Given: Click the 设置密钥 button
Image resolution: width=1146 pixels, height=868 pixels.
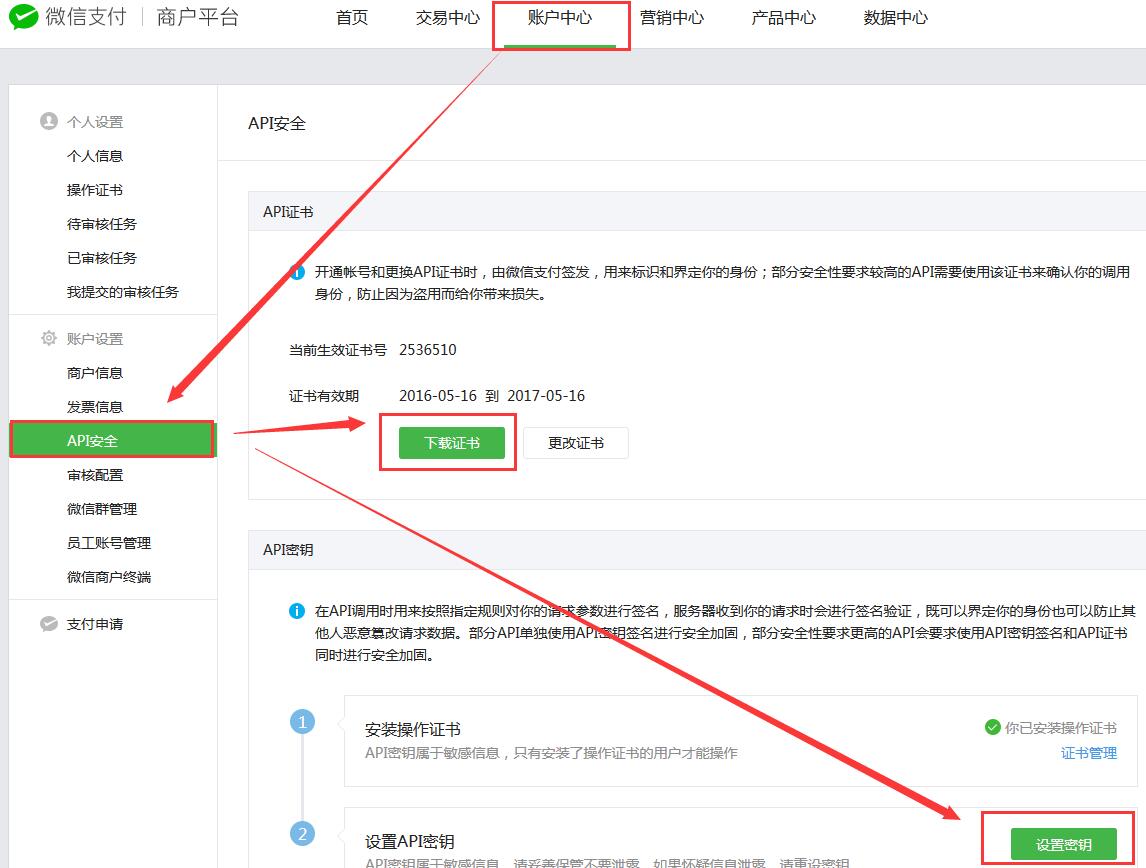Looking at the screenshot, I should [x=1063, y=845].
